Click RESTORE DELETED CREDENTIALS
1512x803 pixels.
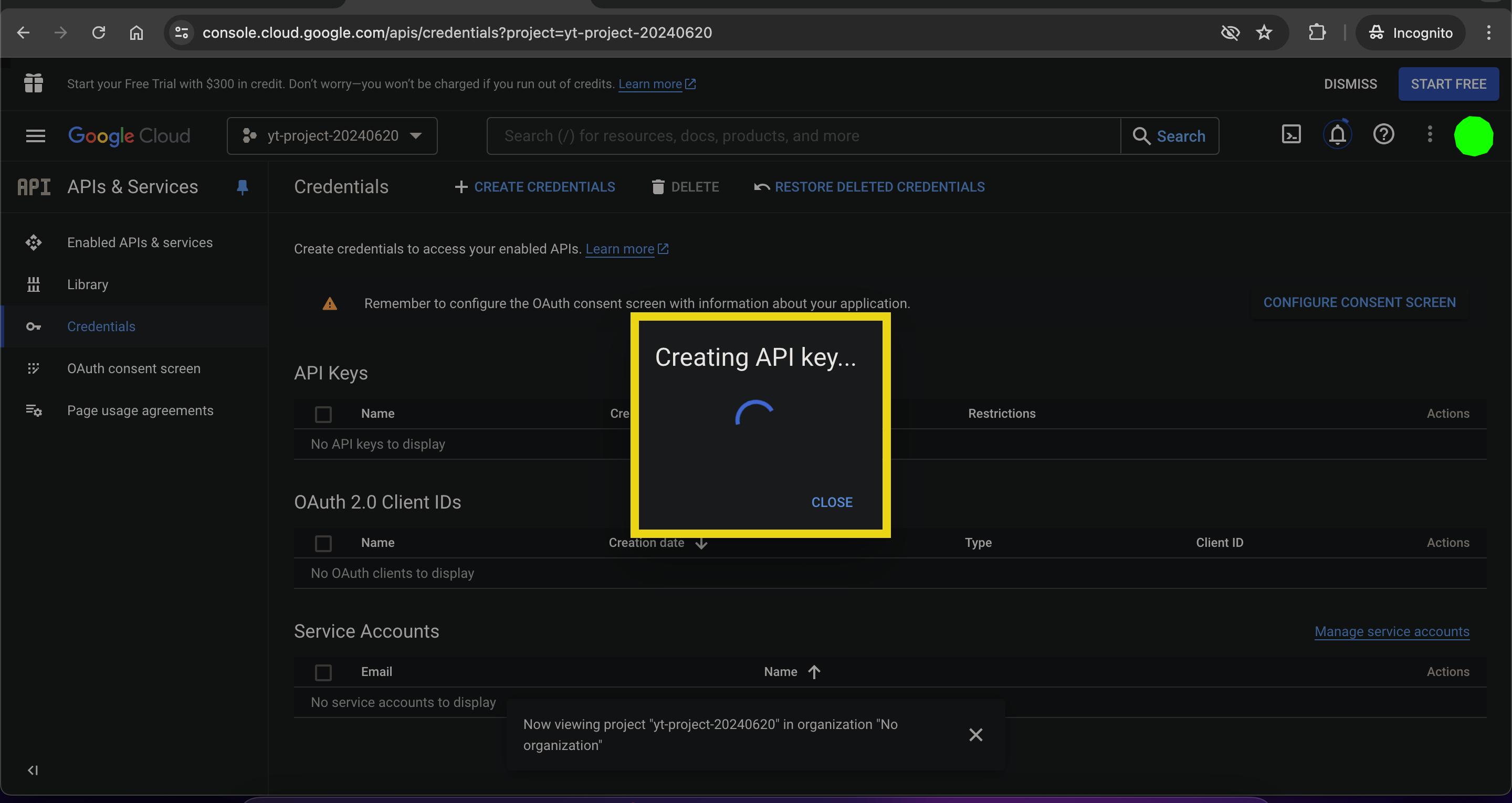pos(869,187)
